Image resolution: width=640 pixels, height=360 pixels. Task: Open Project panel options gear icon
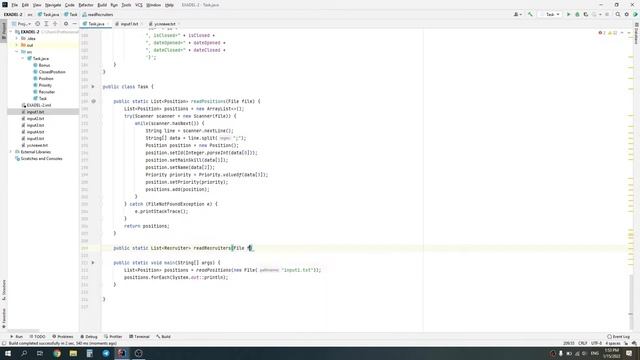click(x=66, y=24)
